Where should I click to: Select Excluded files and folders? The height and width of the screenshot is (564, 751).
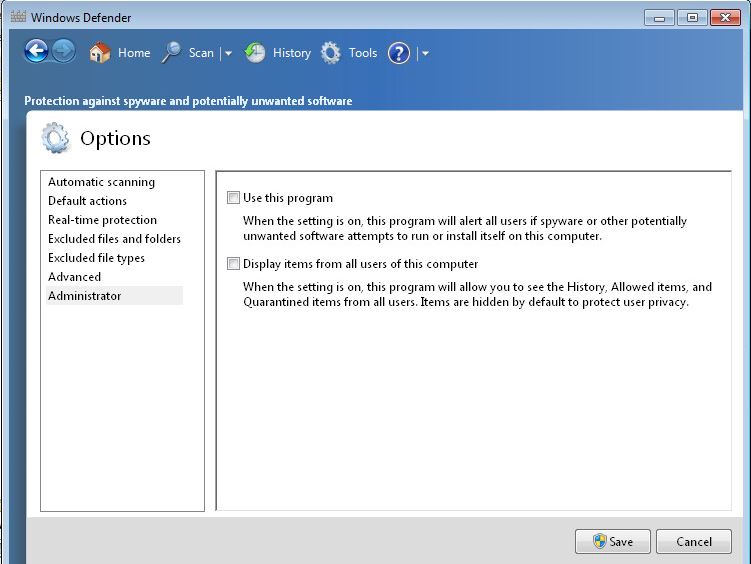coord(114,239)
